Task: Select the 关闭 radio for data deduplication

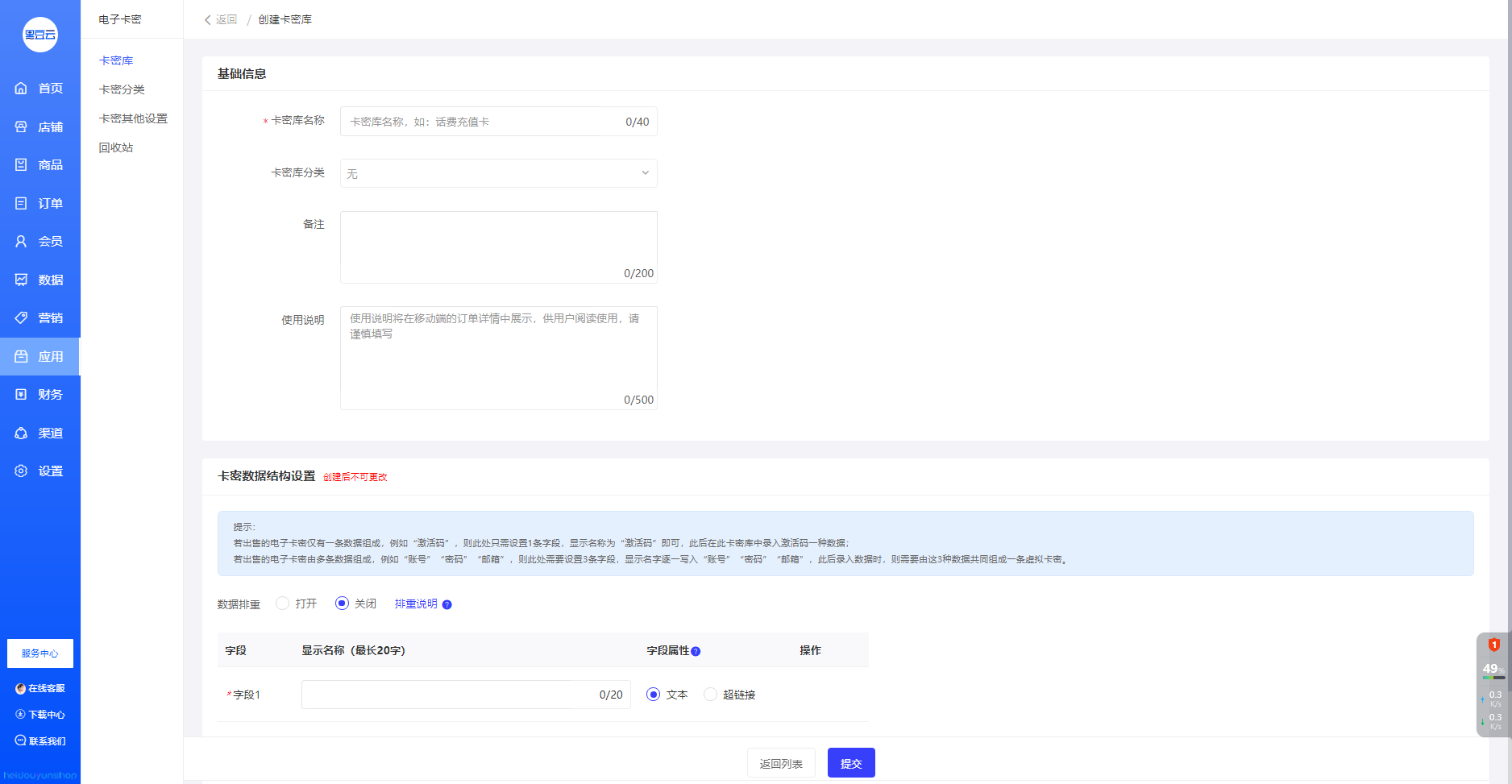Action: coord(342,604)
